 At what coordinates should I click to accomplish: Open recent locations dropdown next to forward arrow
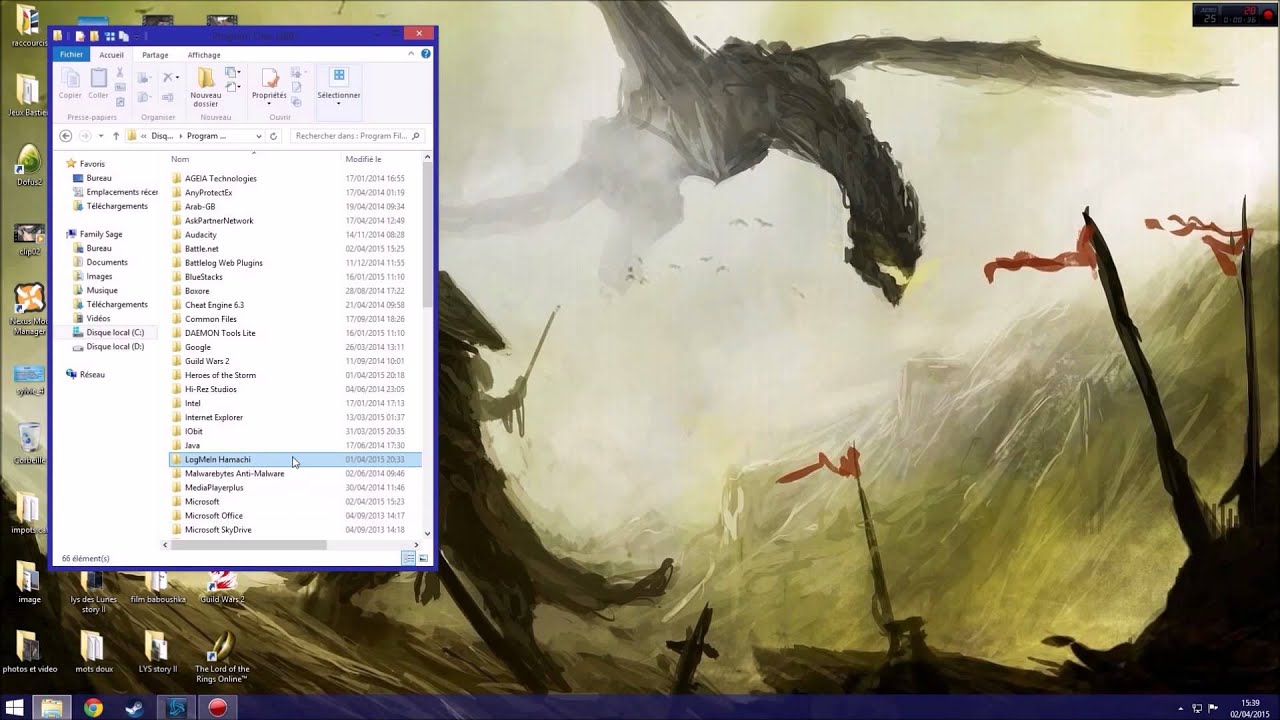pyautogui.click(x=100, y=136)
